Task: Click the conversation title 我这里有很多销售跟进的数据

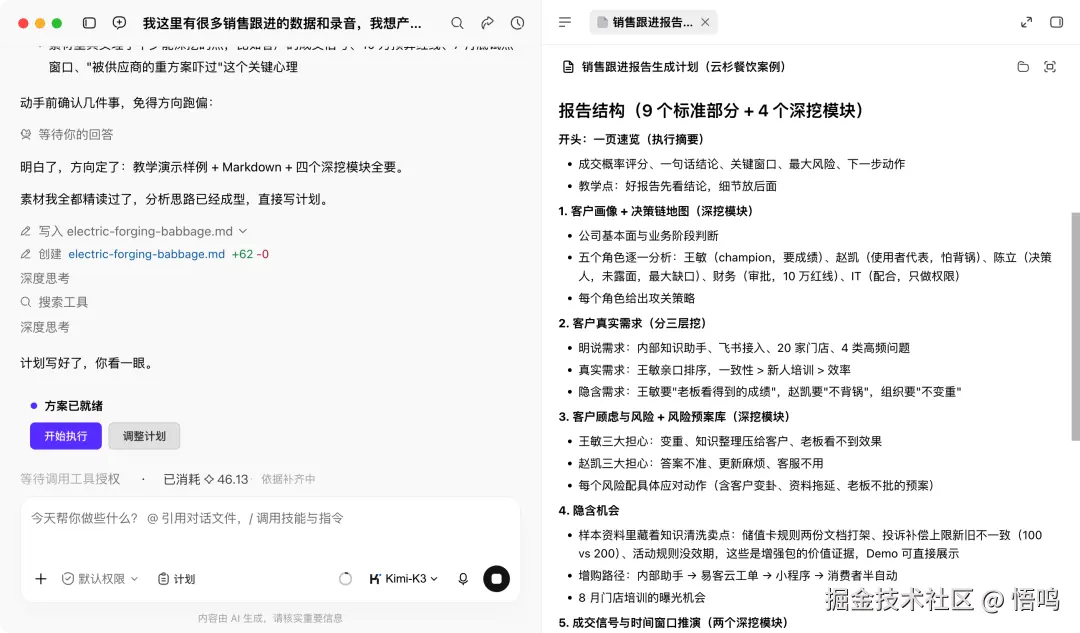Action: tap(282, 23)
